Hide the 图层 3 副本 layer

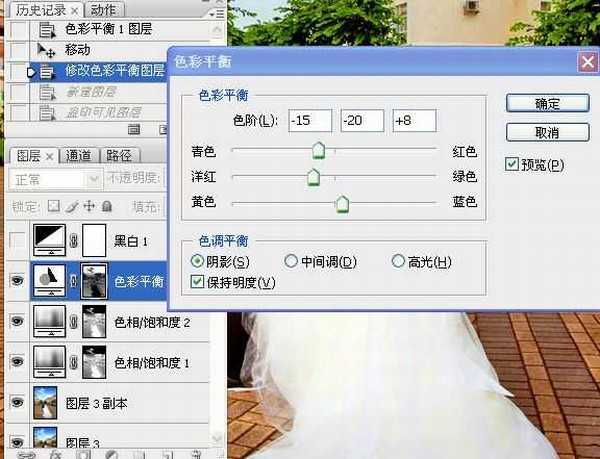coord(15,402)
